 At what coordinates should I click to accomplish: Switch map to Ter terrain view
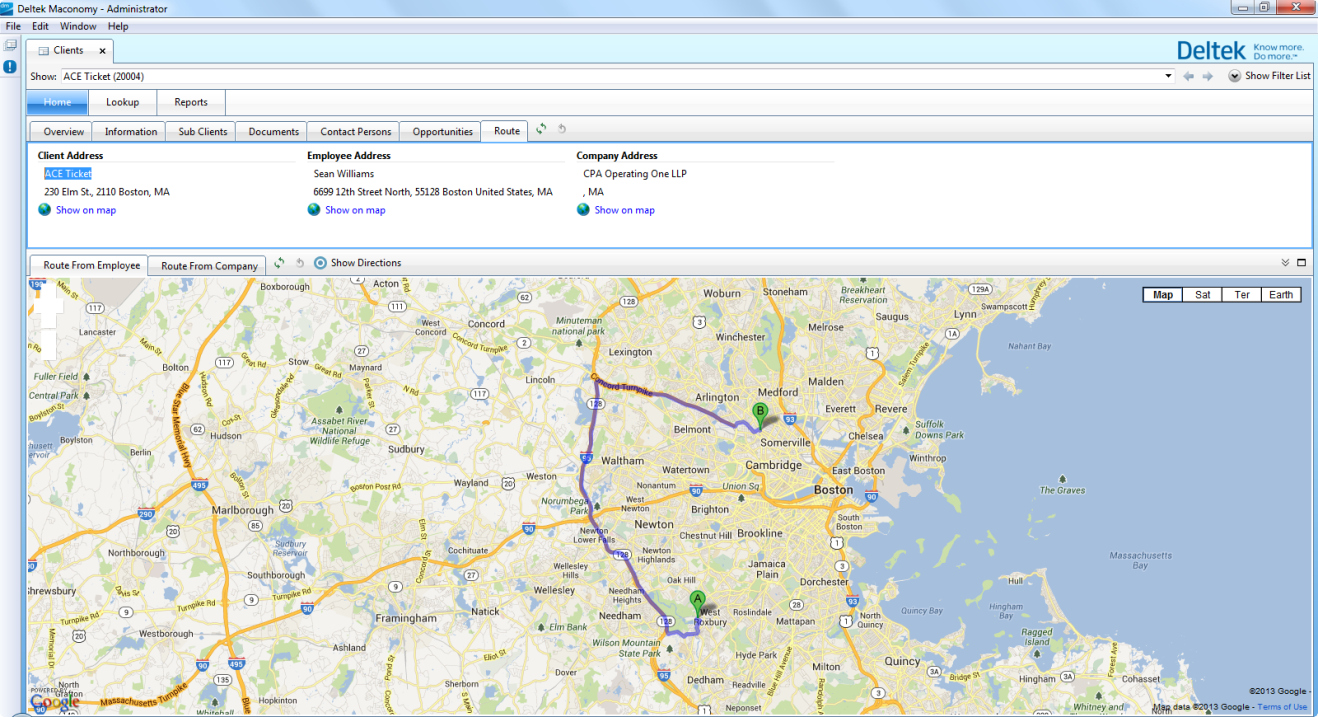tap(1241, 295)
